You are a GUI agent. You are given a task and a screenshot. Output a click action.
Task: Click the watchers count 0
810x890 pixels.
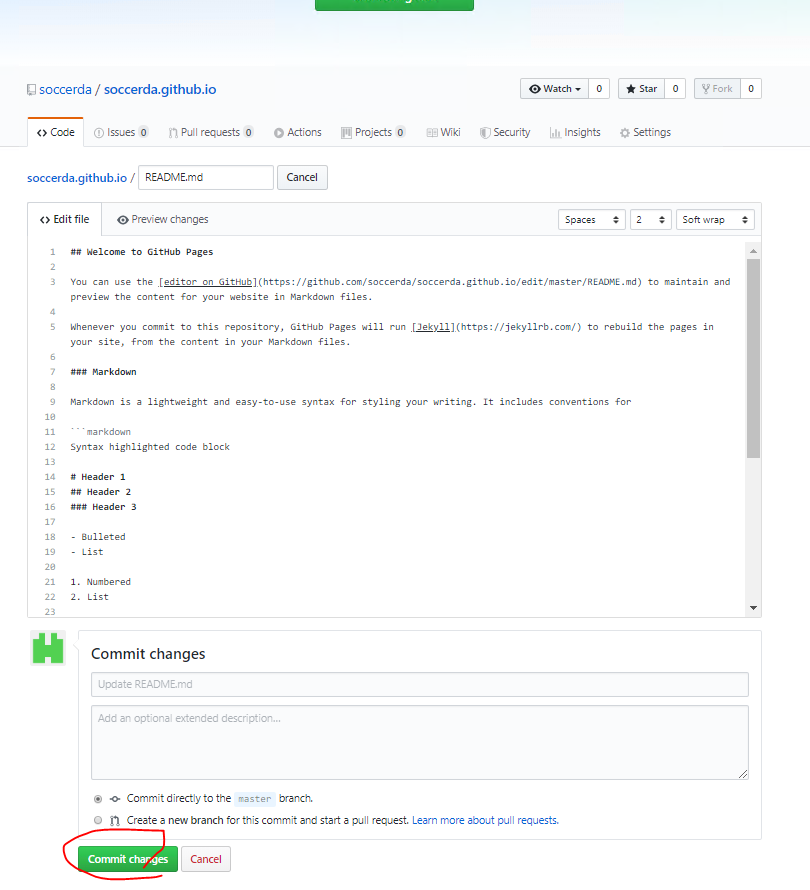[x=599, y=89]
